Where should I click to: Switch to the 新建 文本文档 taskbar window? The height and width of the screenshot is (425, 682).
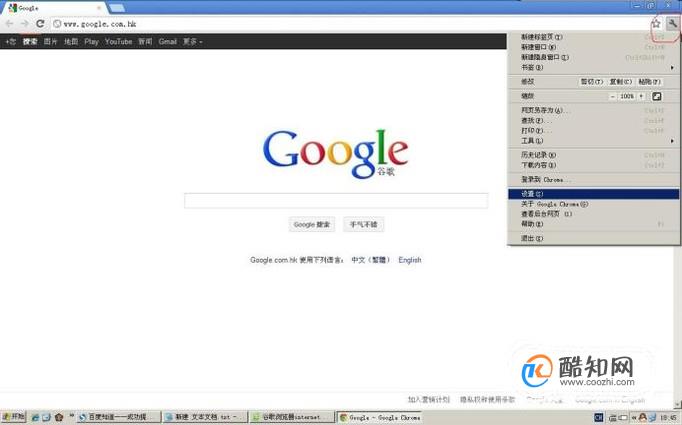point(204,417)
